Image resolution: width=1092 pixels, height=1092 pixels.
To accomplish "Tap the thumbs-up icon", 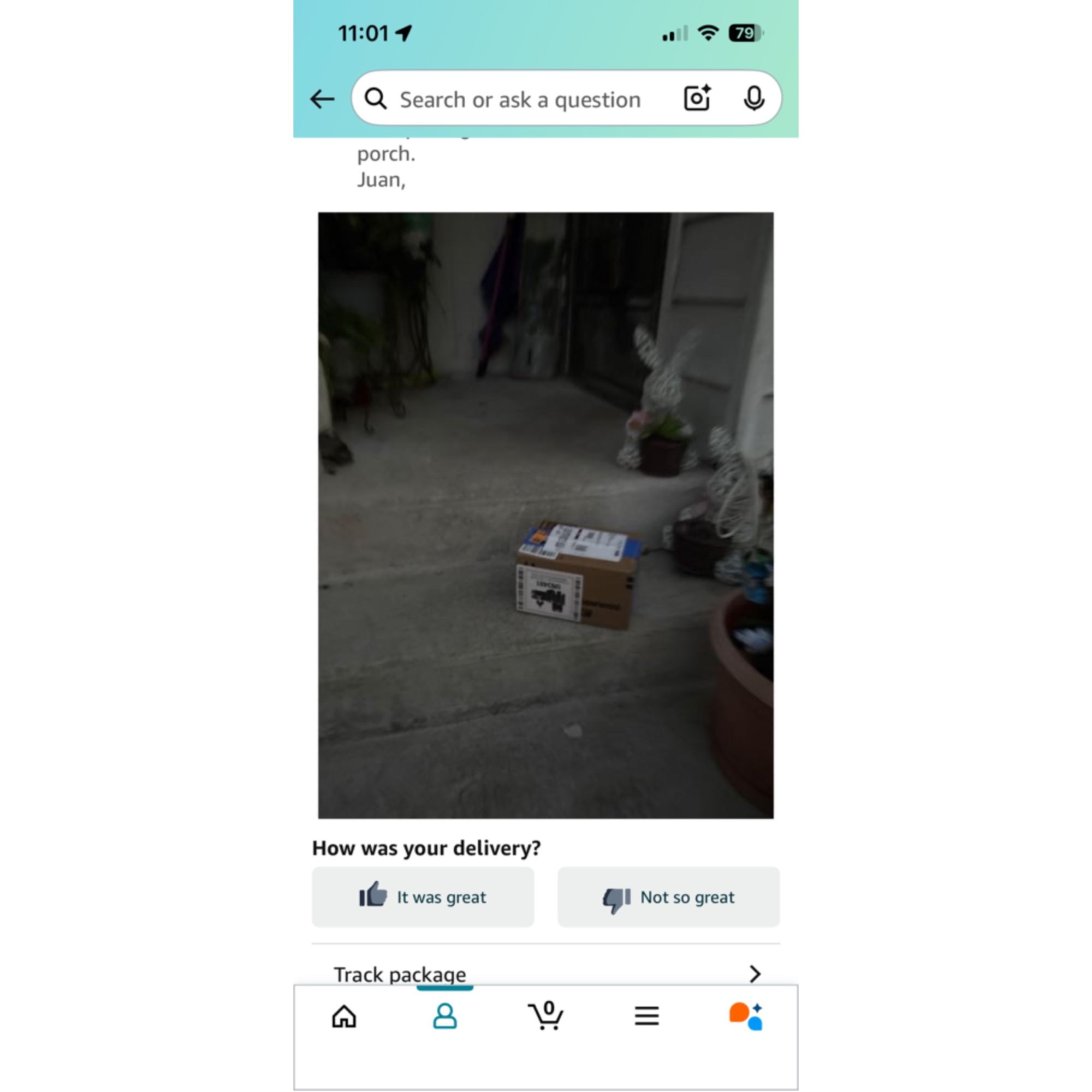I will pyautogui.click(x=373, y=895).
